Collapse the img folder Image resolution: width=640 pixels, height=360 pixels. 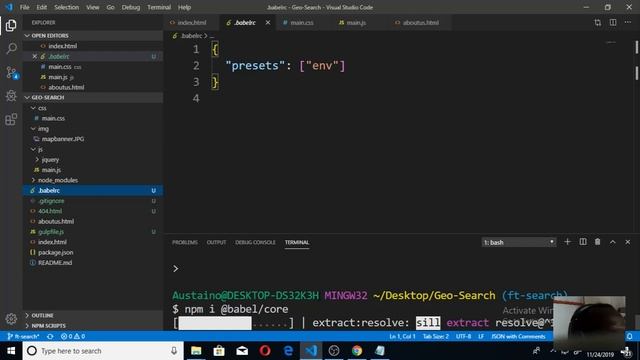[x=93, y=129]
